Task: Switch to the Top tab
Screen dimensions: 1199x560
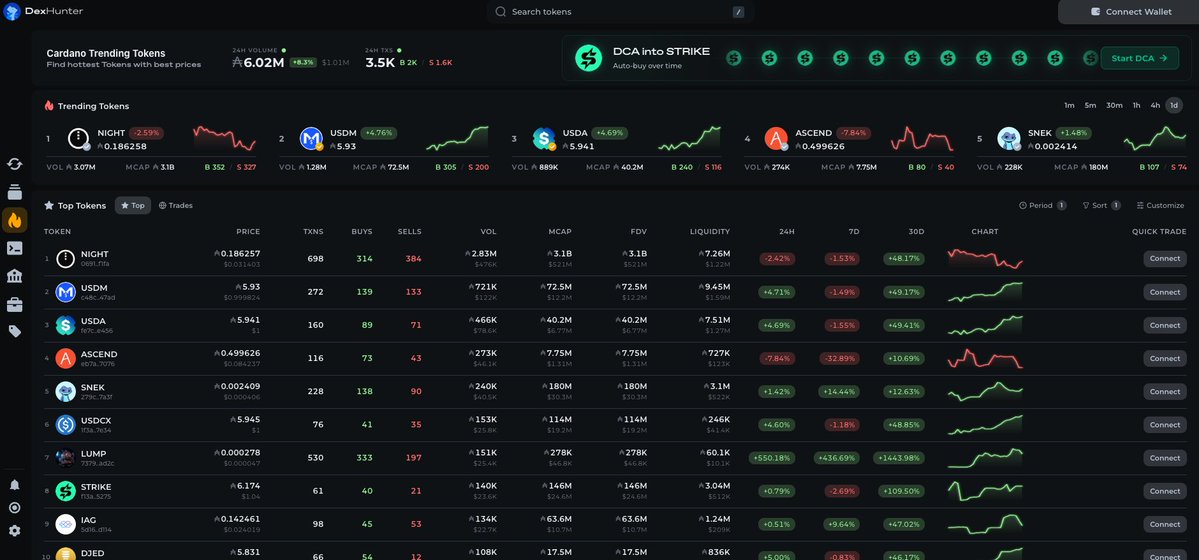Action: 132,205
